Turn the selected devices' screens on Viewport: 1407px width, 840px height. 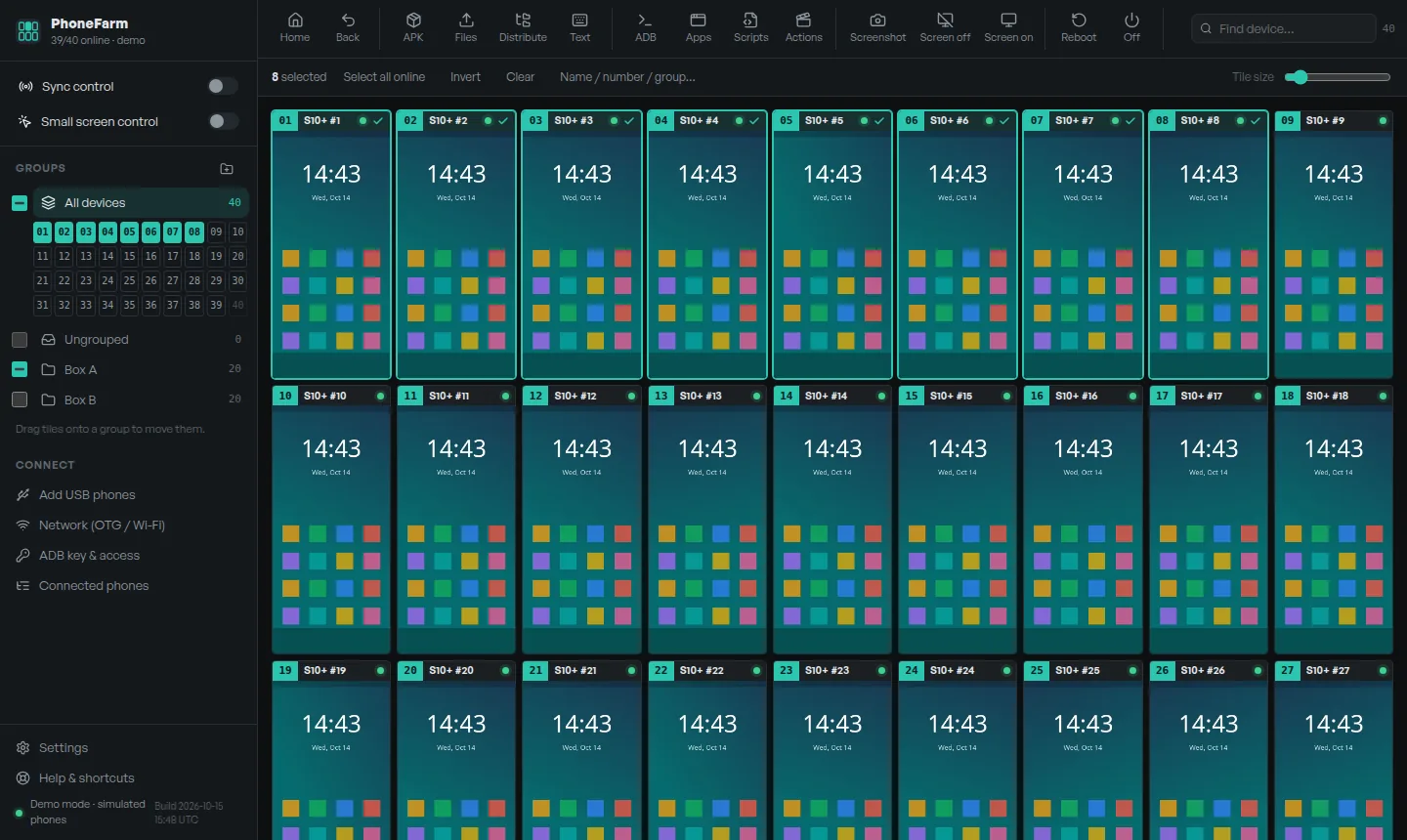tap(1008, 28)
